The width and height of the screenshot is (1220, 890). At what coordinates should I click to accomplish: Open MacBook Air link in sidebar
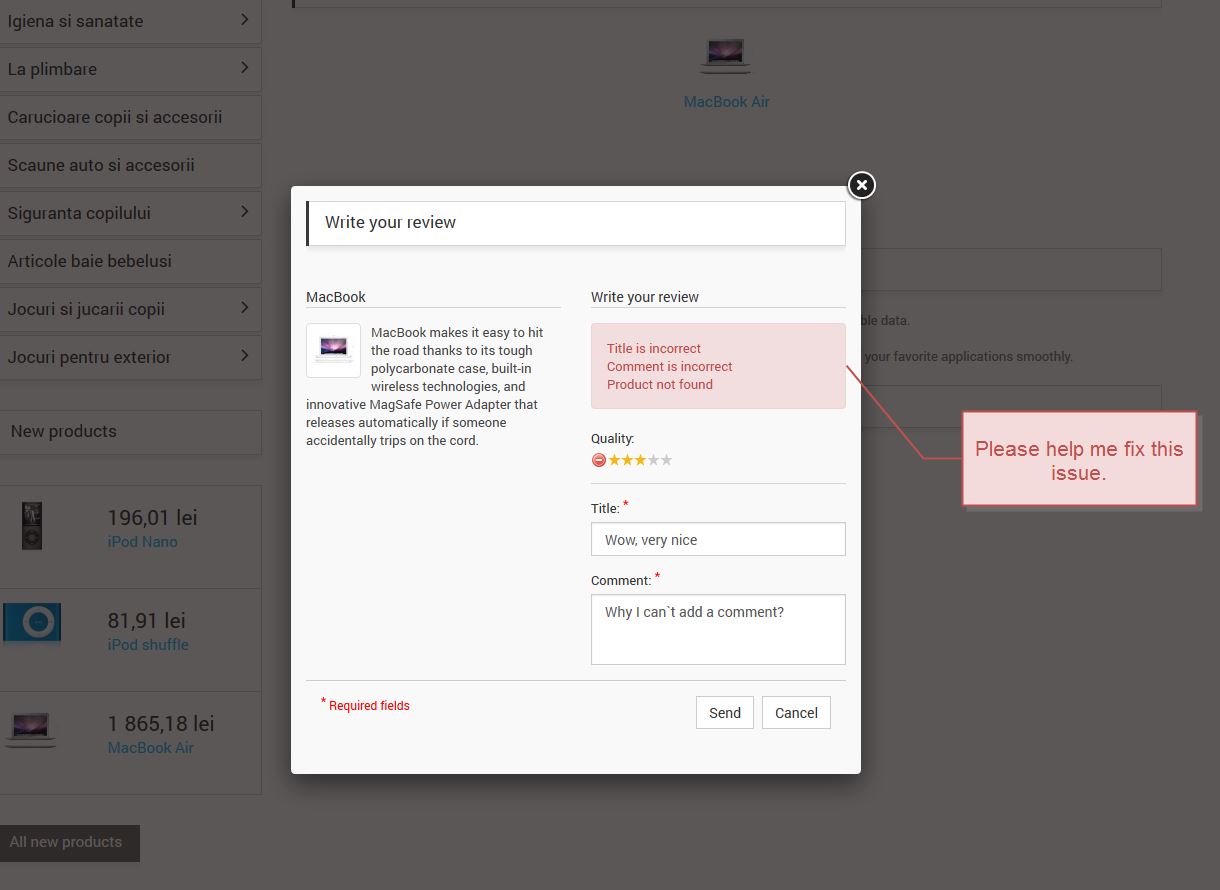click(151, 748)
